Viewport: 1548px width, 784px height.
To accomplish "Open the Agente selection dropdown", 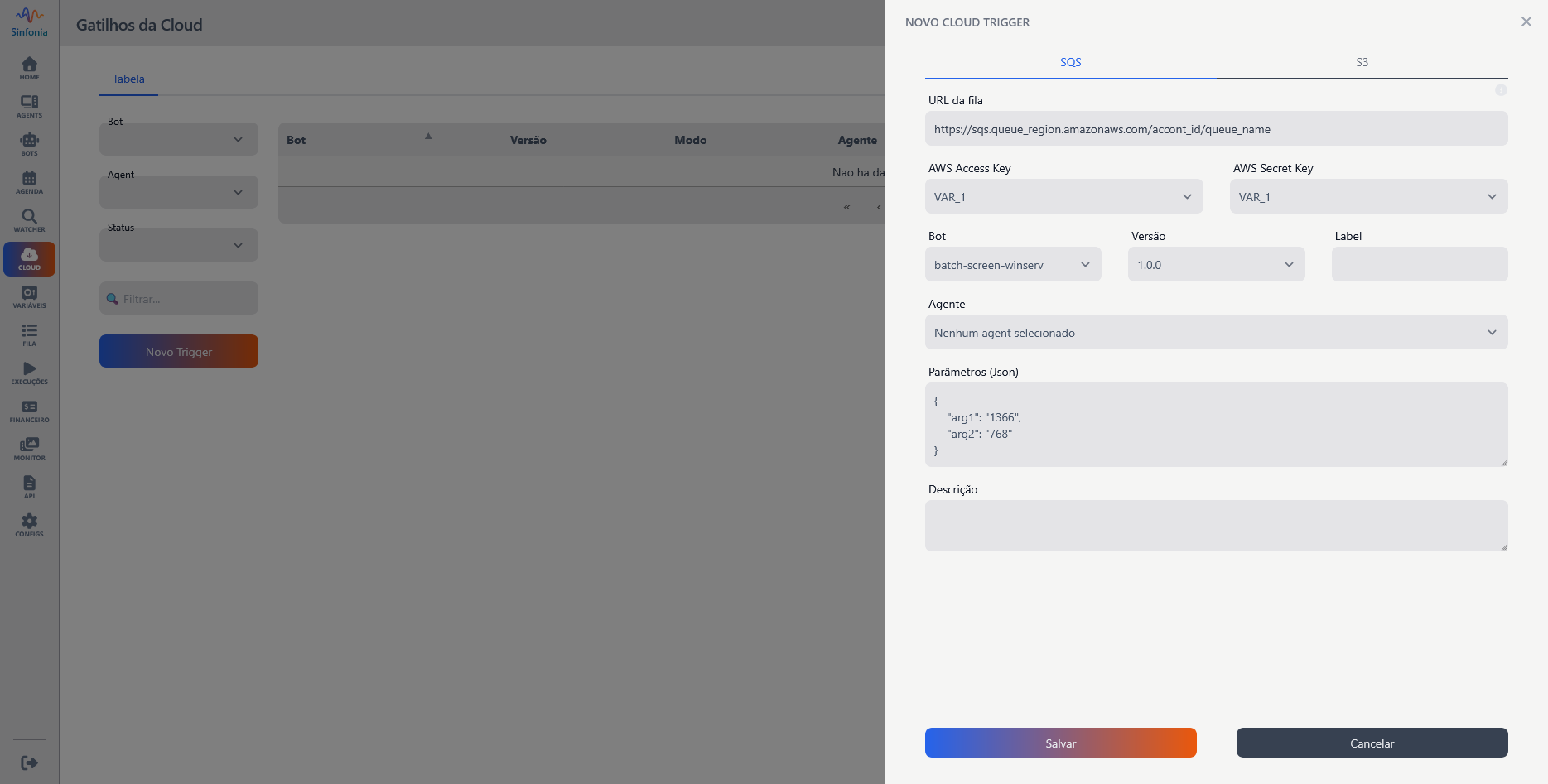I will [1216, 333].
